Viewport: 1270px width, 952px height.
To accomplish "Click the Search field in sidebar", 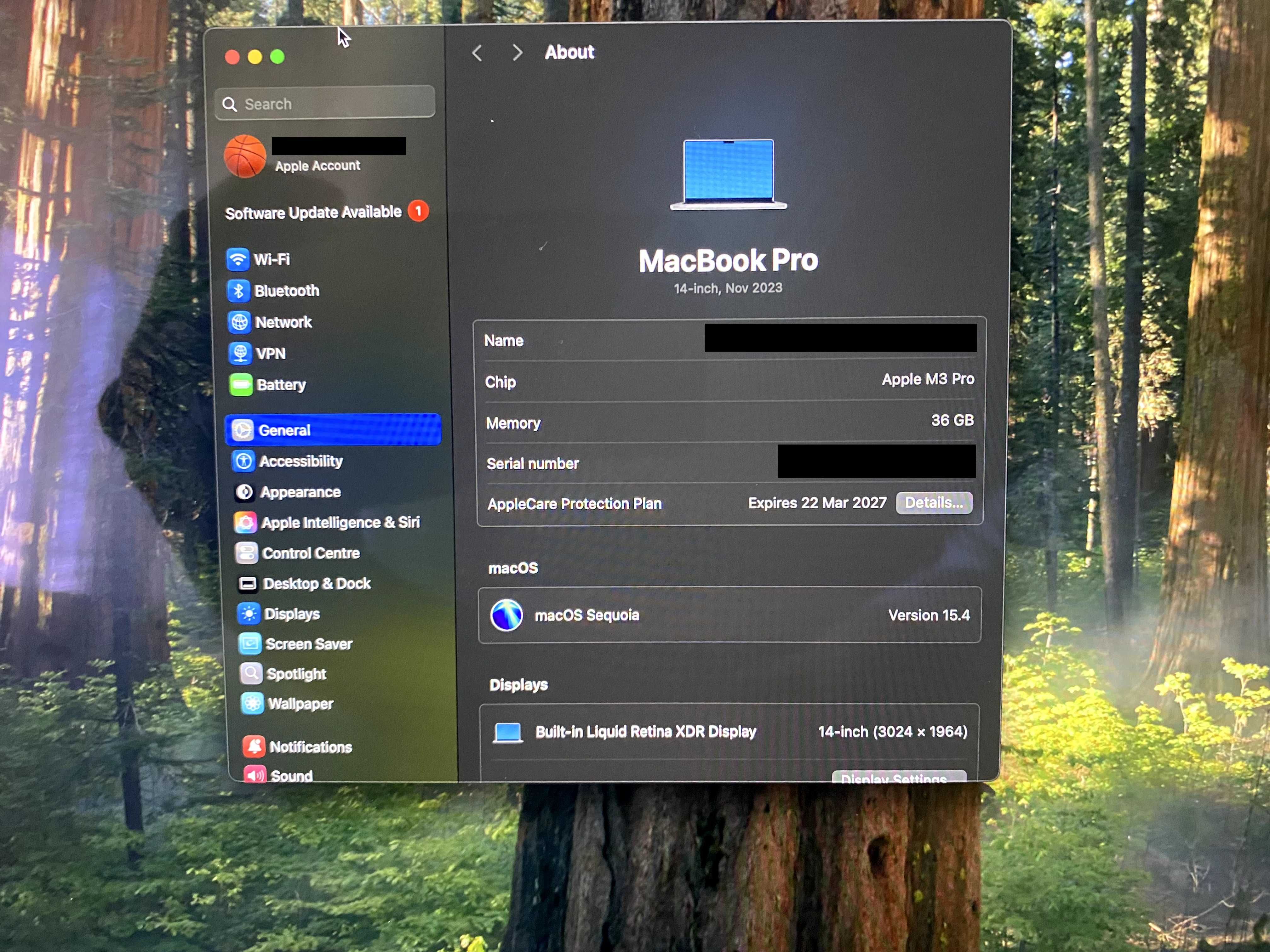I will click(325, 103).
